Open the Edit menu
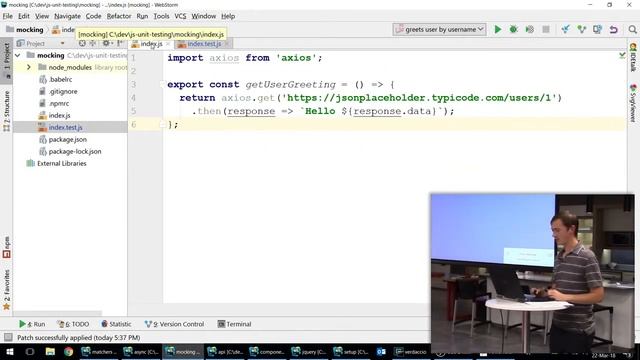Viewport: 640px width, 360px height. click(24, 16)
